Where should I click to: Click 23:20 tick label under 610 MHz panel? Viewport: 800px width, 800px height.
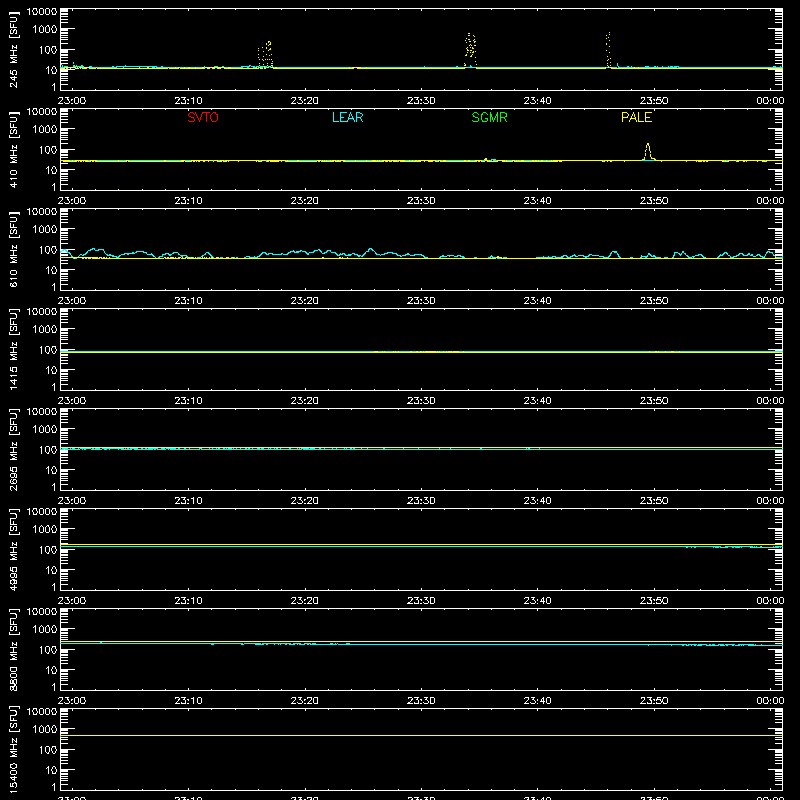(305, 301)
